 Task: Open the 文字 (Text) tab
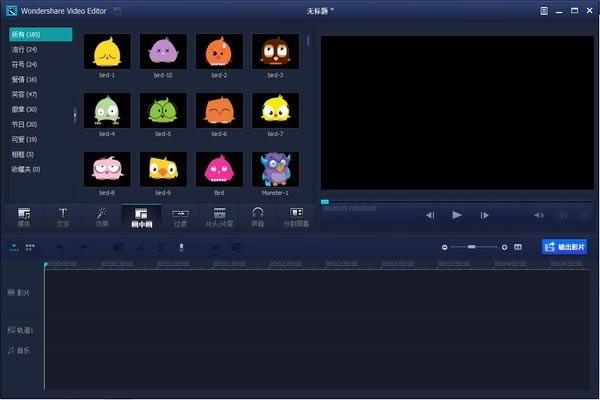click(63, 217)
